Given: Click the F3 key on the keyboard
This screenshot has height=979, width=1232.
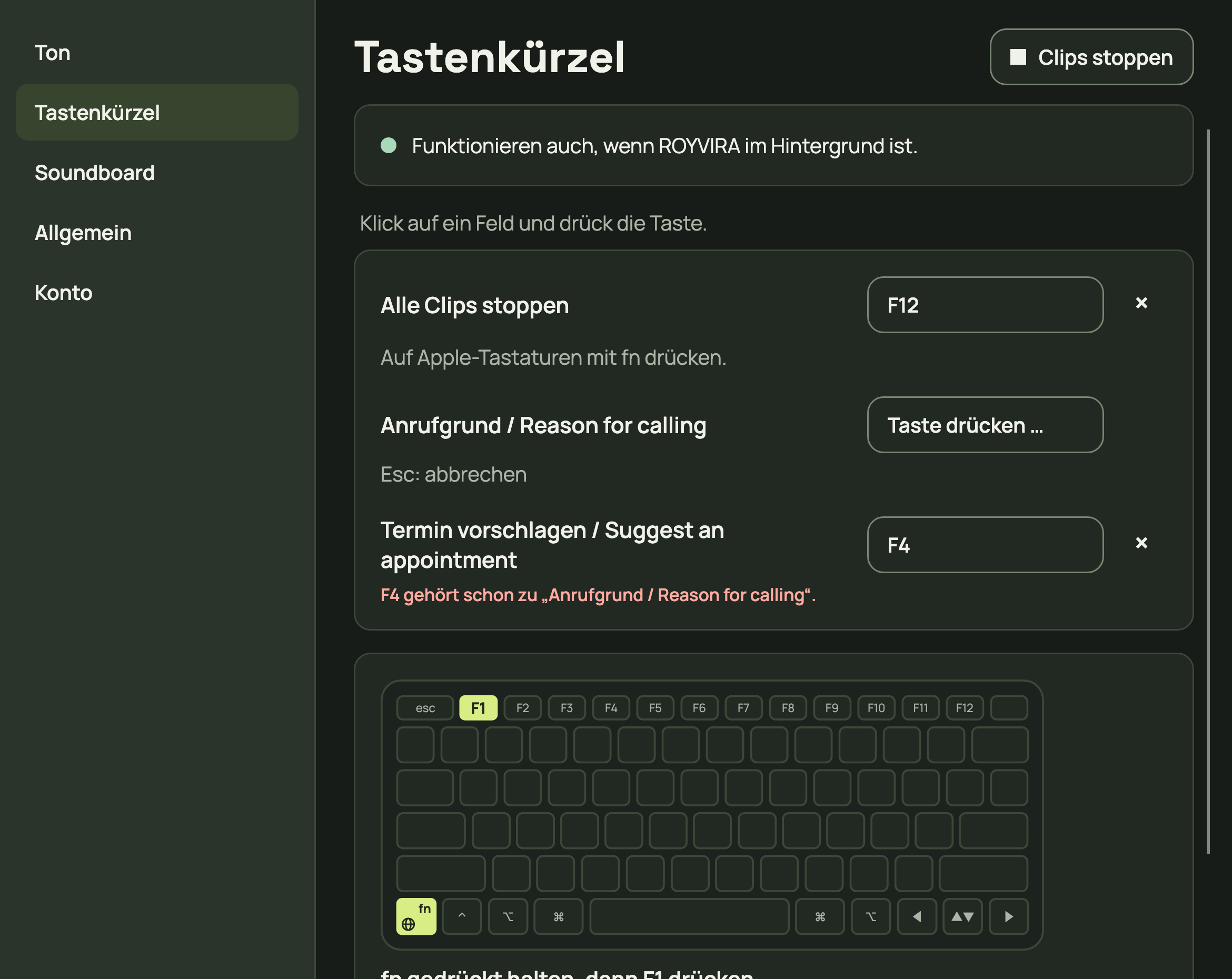Looking at the screenshot, I should point(567,708).
